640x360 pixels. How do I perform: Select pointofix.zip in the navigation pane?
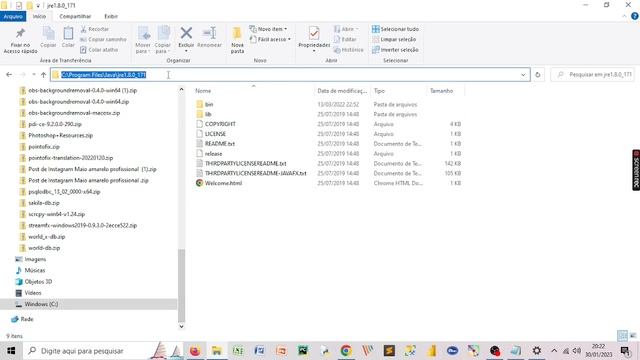(44, 147)
